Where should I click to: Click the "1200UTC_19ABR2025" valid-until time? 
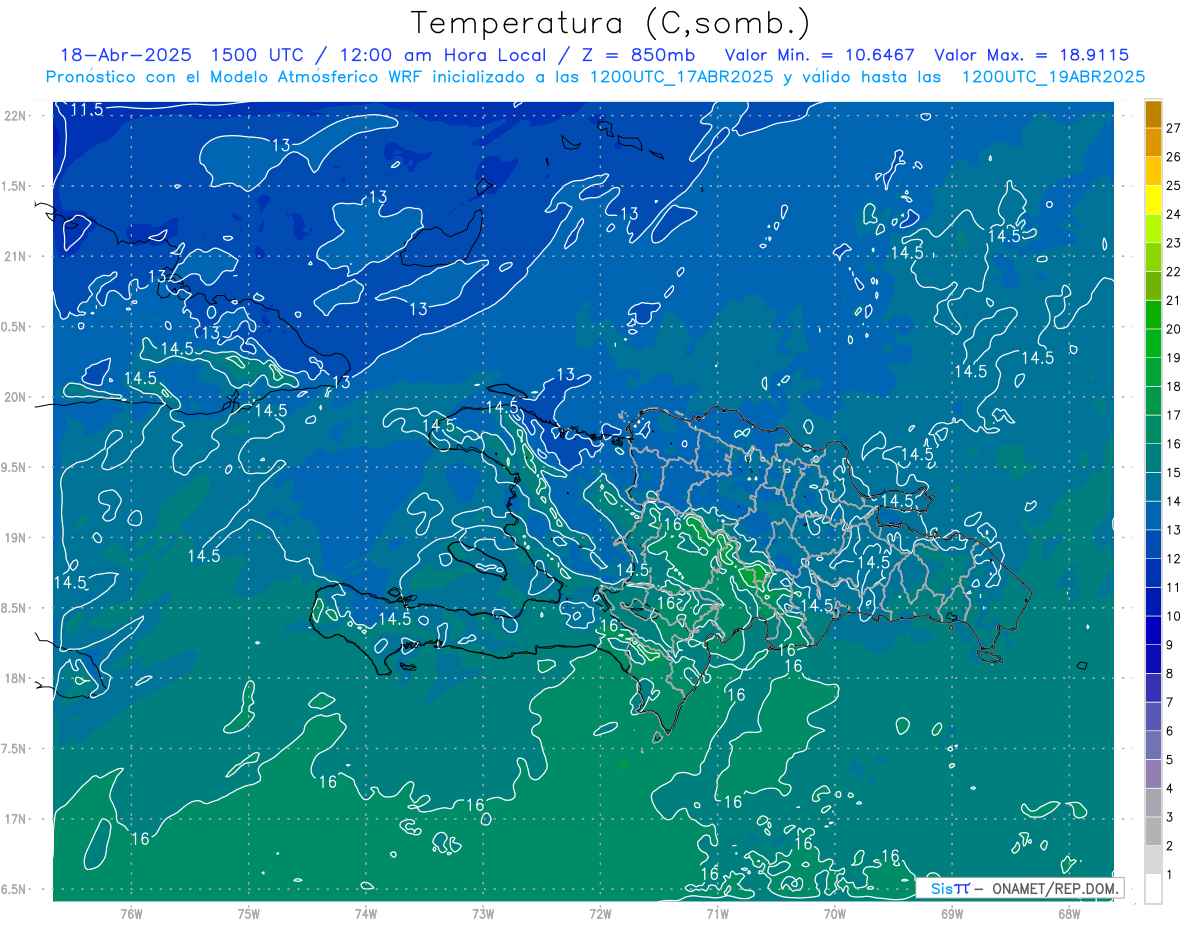coord(1053,76)
